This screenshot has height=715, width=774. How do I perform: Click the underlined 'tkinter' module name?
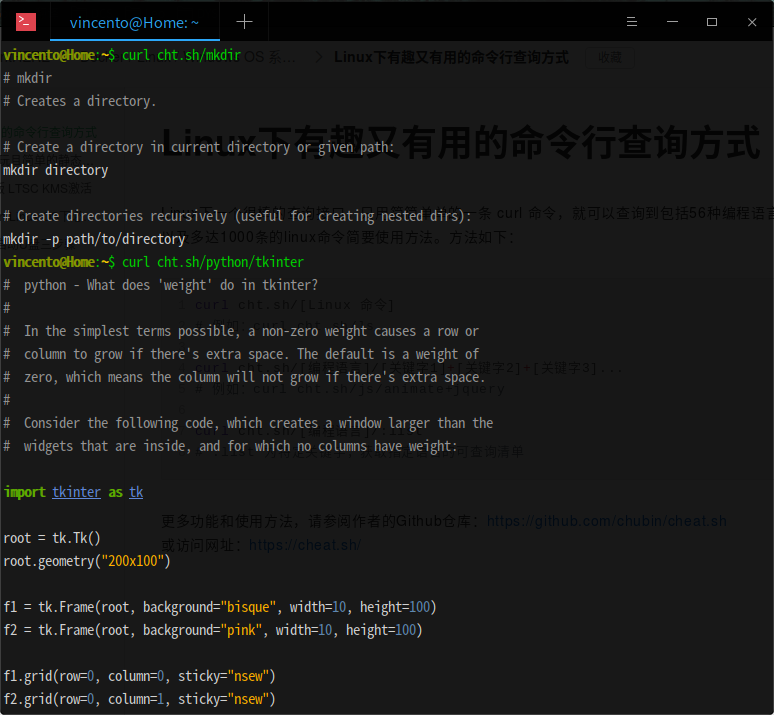77,492
